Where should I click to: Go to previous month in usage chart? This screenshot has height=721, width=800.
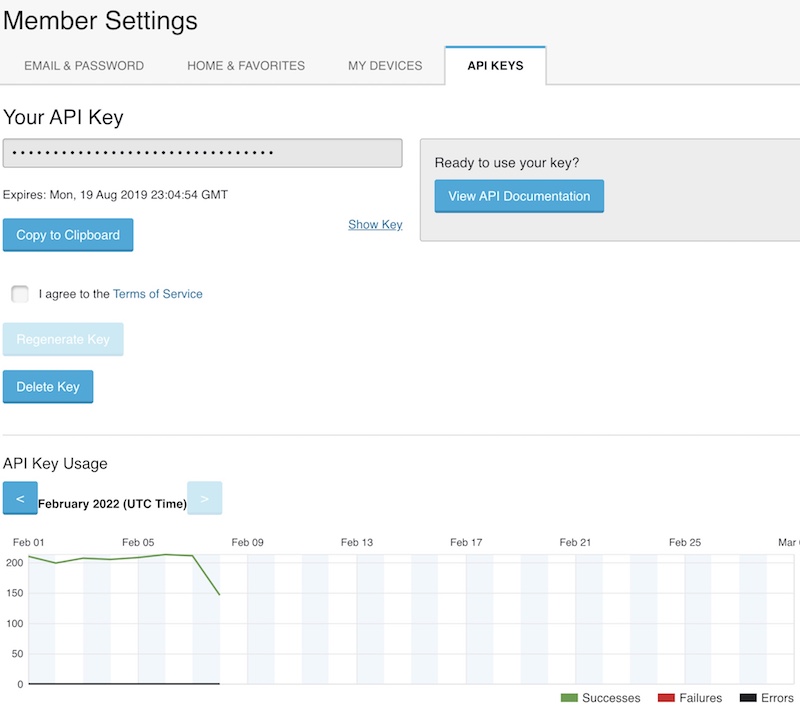(20, 498)
